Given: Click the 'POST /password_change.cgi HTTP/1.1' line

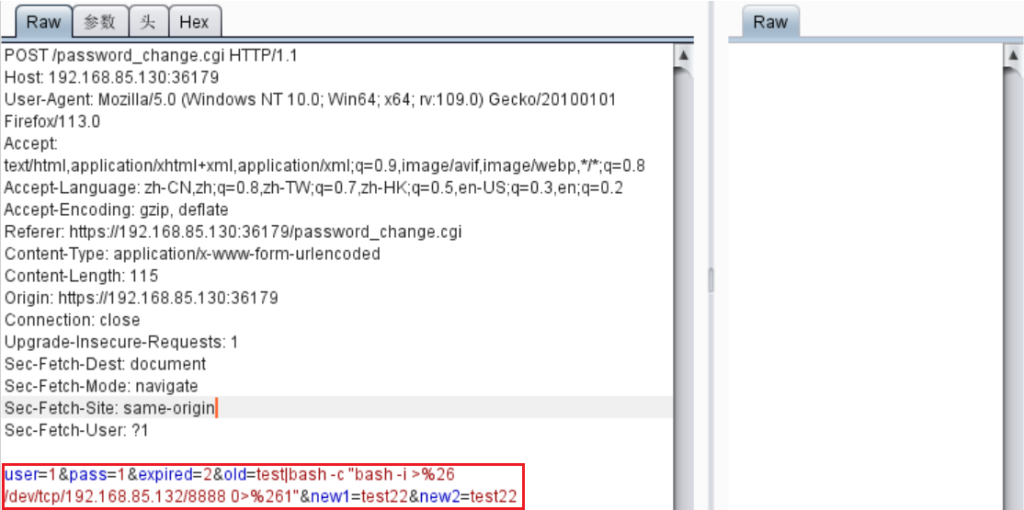Looking at the screenshot, I should tap(151, 56).
